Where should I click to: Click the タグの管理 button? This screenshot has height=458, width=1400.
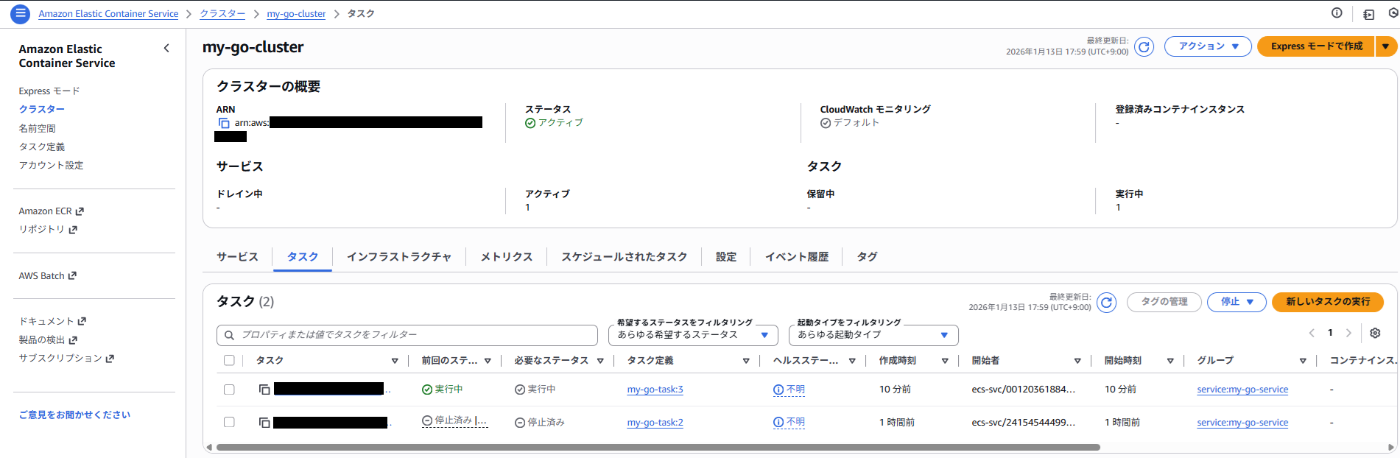pyautogui.click(x=1164, y=302)
